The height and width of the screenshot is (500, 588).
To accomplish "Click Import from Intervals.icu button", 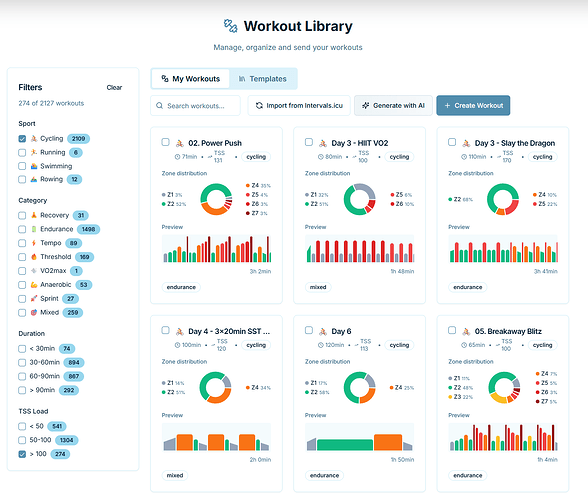I will pyautogui.click(x=299, y=106).
